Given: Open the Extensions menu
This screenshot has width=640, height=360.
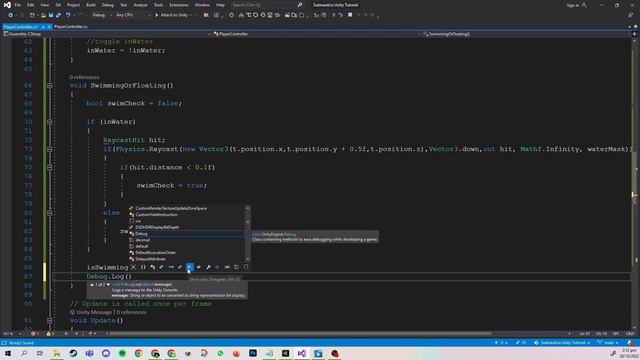Looking at the screenshot, I should pos(179,5).
